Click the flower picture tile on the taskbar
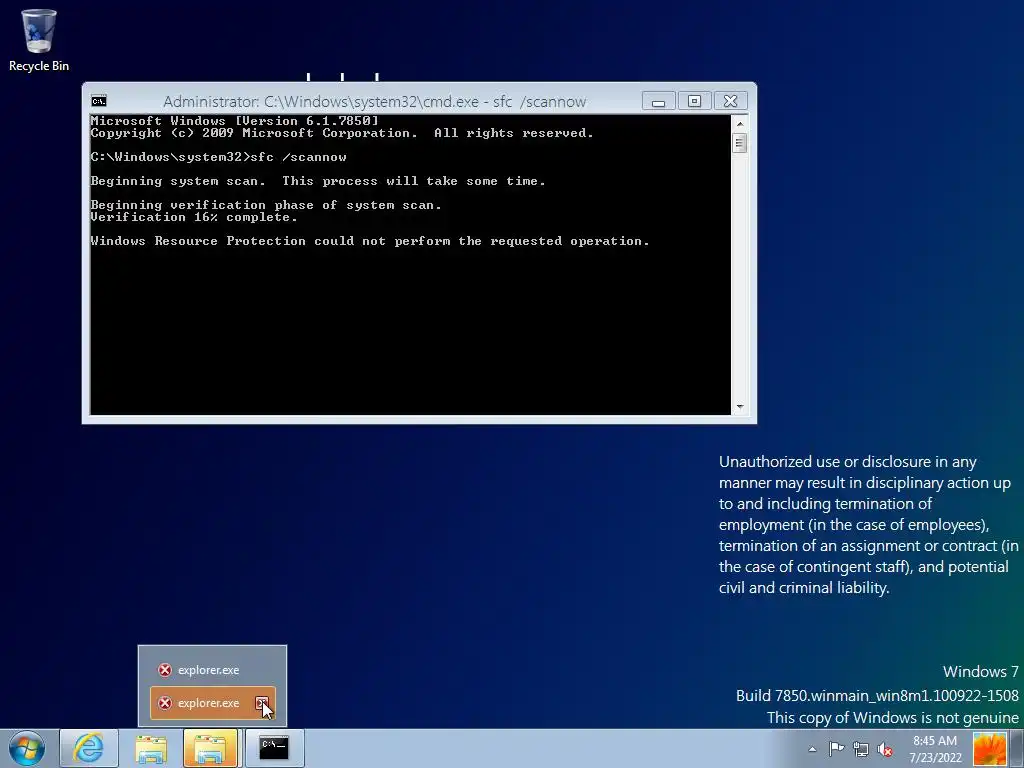1024x768 pixels. tap(990, 749)
